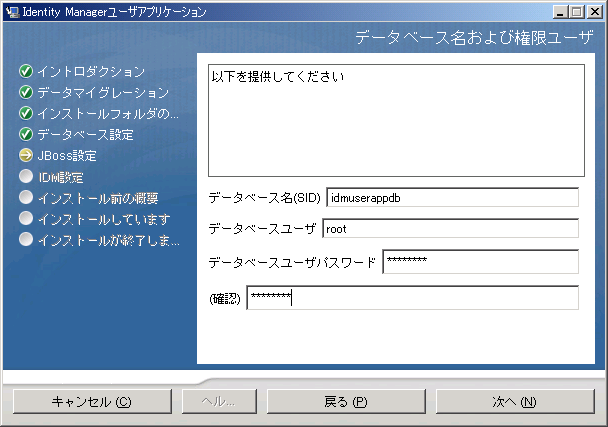Select the IDM設定 step label
The height and width of the screenshot is (427, 608).
60,177
